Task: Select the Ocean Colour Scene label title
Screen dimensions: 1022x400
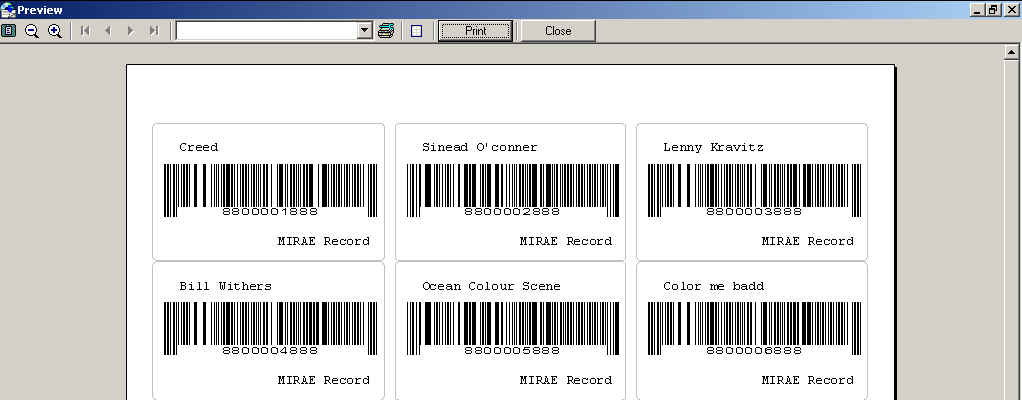Action: click(491, 286)
